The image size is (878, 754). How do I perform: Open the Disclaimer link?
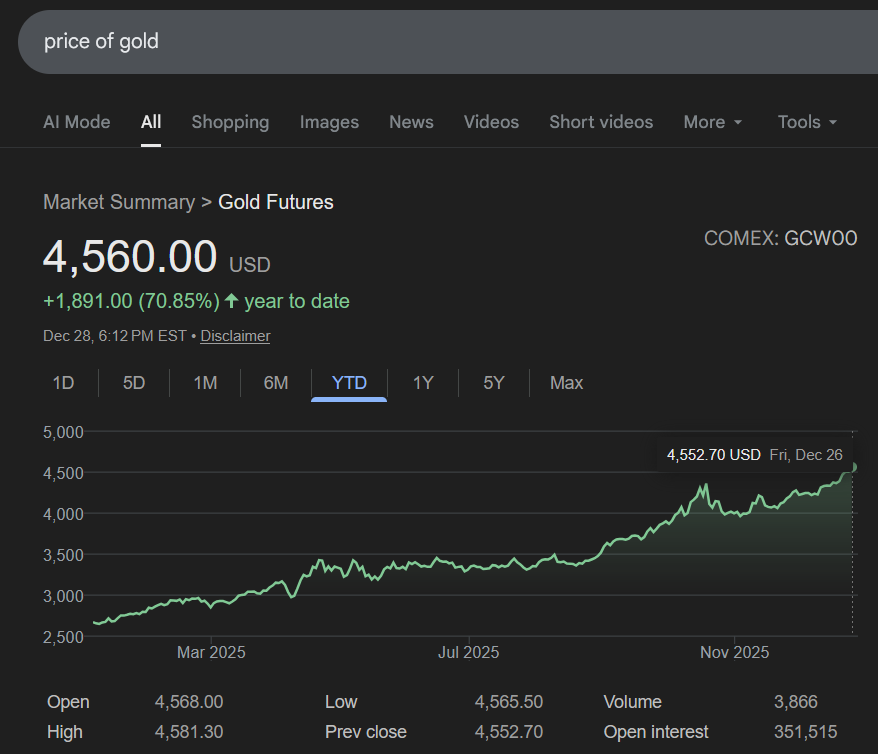pyautogui.click(x=235, y=336)
